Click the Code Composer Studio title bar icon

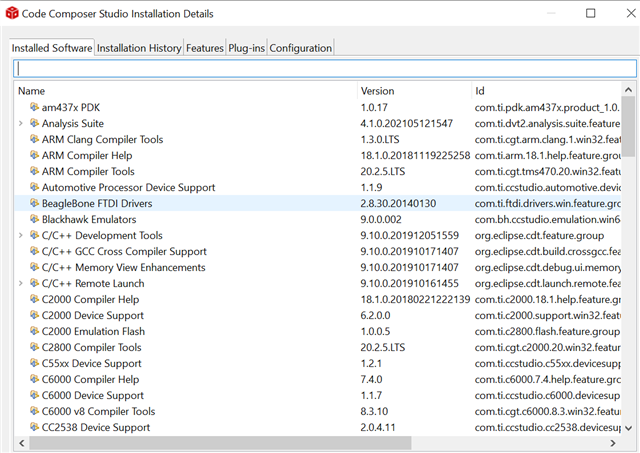coord(12,13)
